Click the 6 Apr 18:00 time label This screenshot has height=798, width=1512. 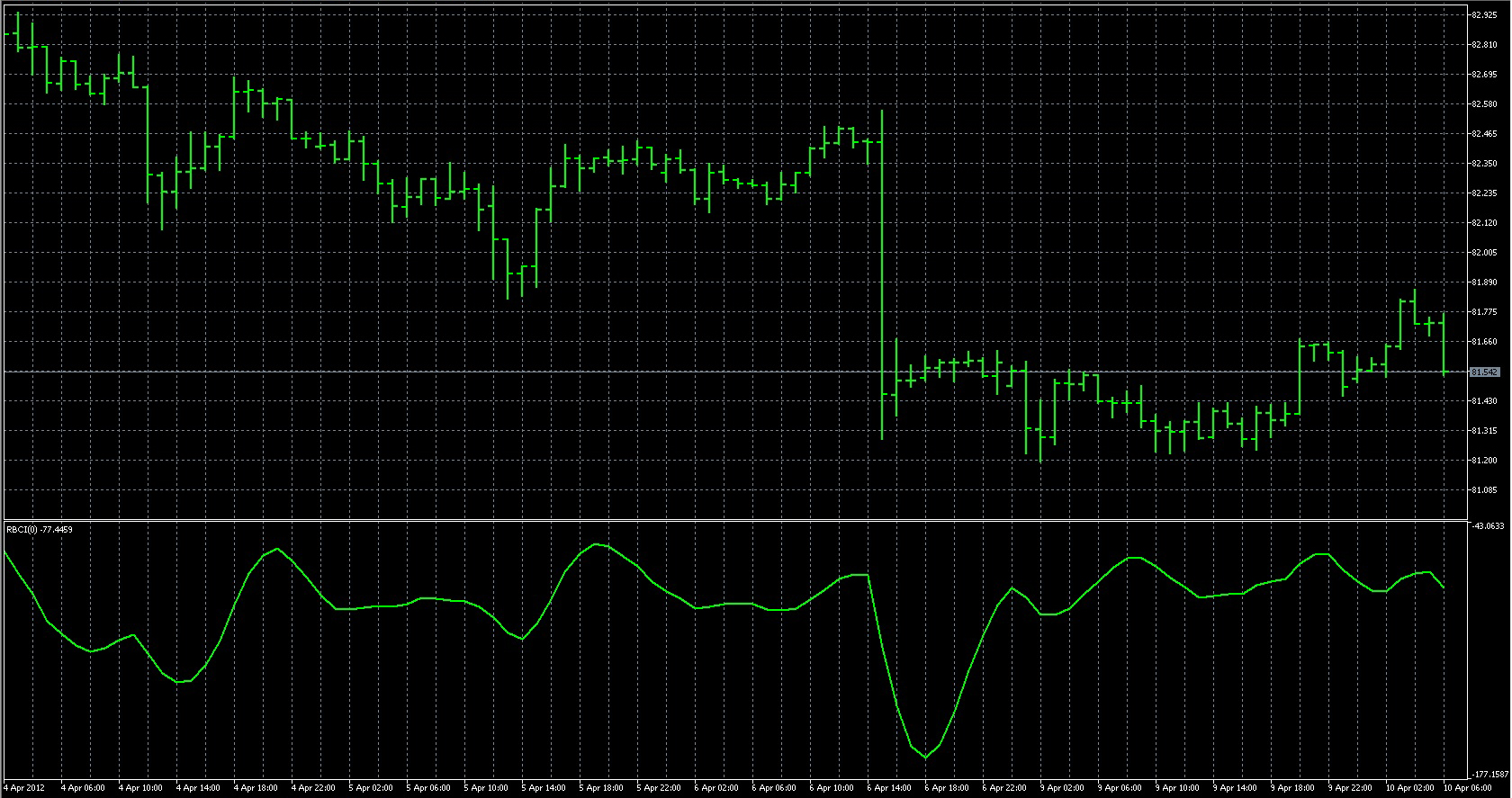click(x=947, y=788)
